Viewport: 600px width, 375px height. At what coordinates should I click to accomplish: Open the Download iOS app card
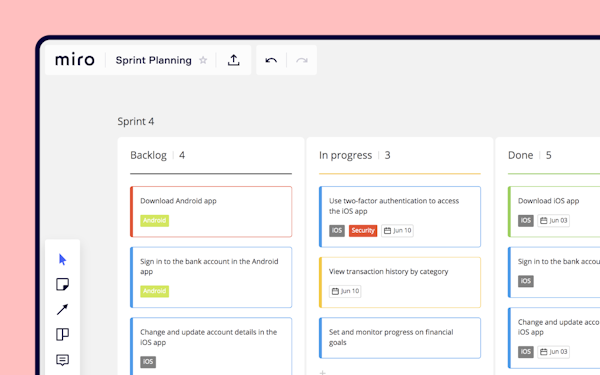tap(554, 212)
